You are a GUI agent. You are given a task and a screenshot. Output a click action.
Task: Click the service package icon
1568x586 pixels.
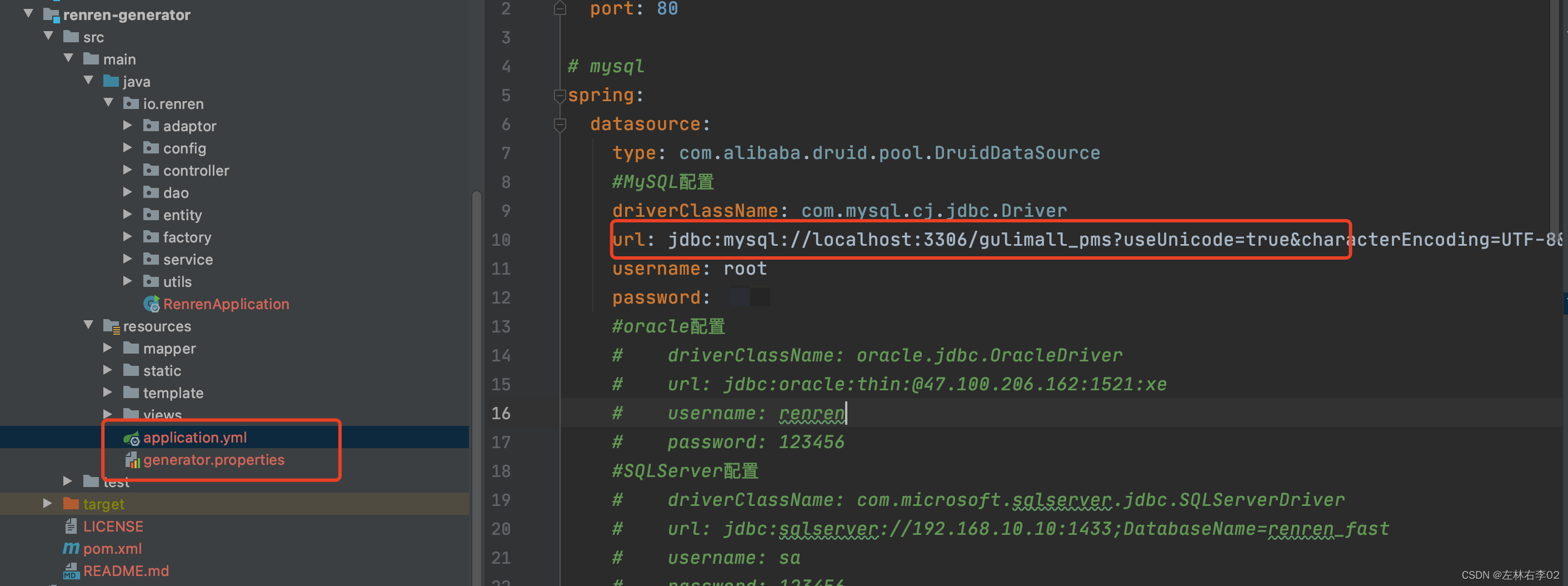(x=151, y=259)
